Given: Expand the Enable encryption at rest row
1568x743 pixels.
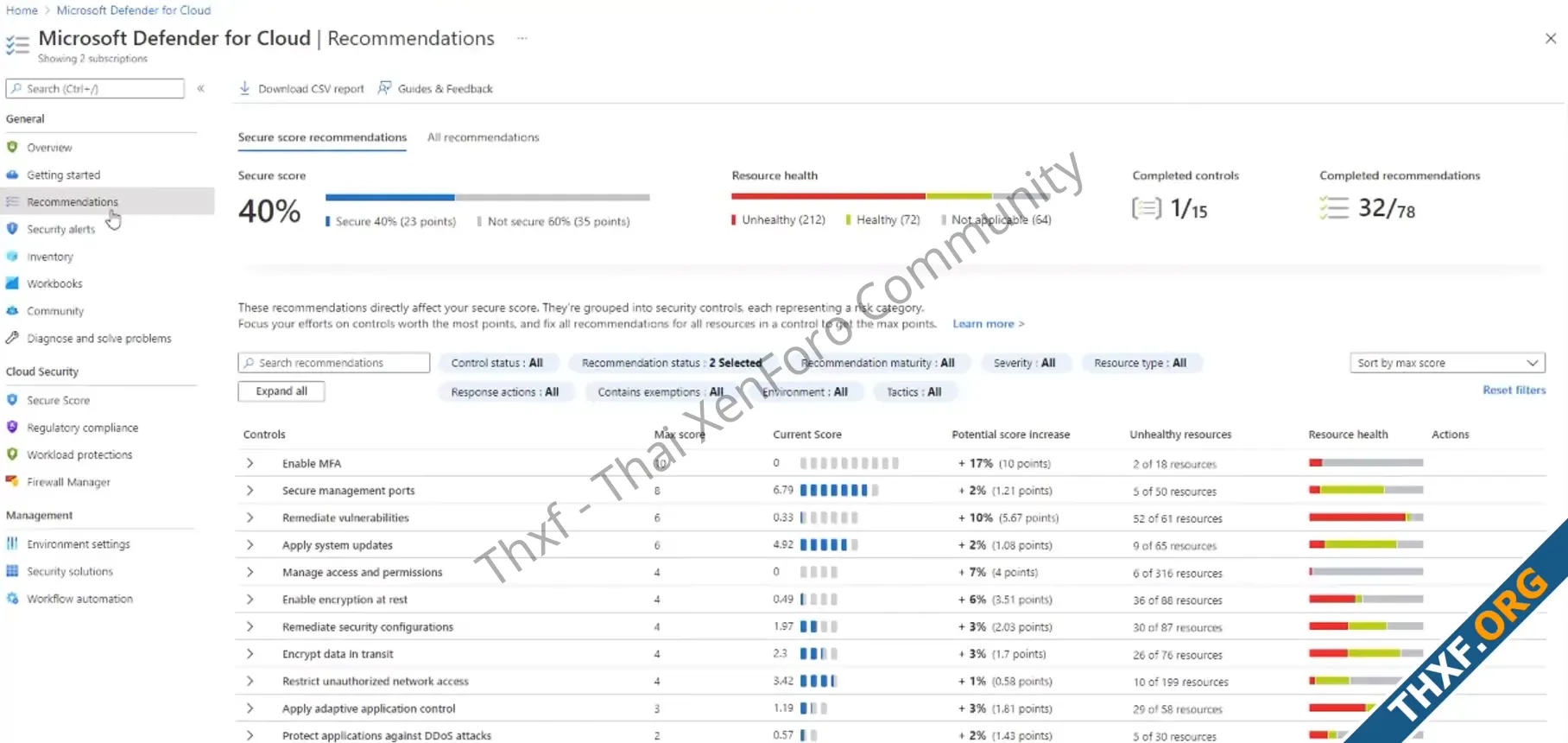Looking at the screenshot, I should pos(250,600).
